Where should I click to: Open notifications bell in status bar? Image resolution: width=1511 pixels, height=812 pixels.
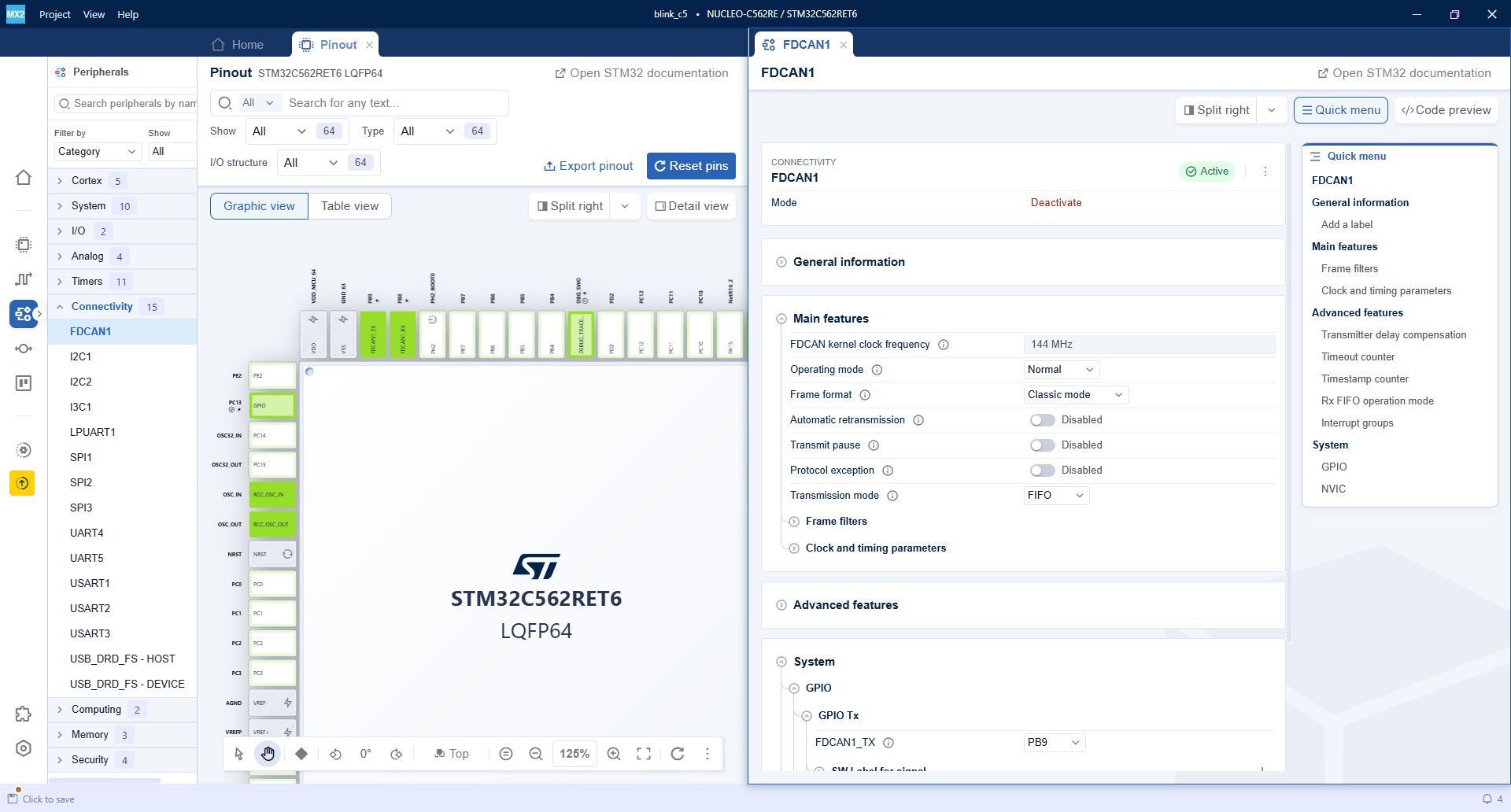(1487, 799)
